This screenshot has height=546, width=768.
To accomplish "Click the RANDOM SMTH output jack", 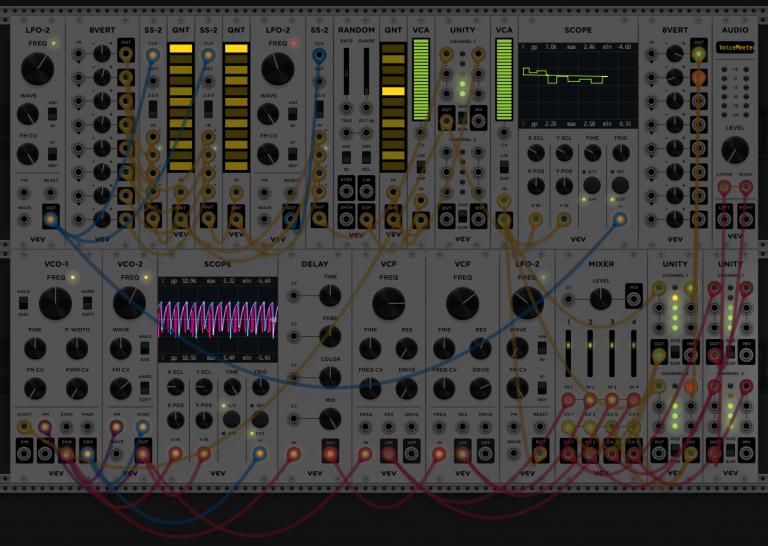I will click(x=346, y=219).
